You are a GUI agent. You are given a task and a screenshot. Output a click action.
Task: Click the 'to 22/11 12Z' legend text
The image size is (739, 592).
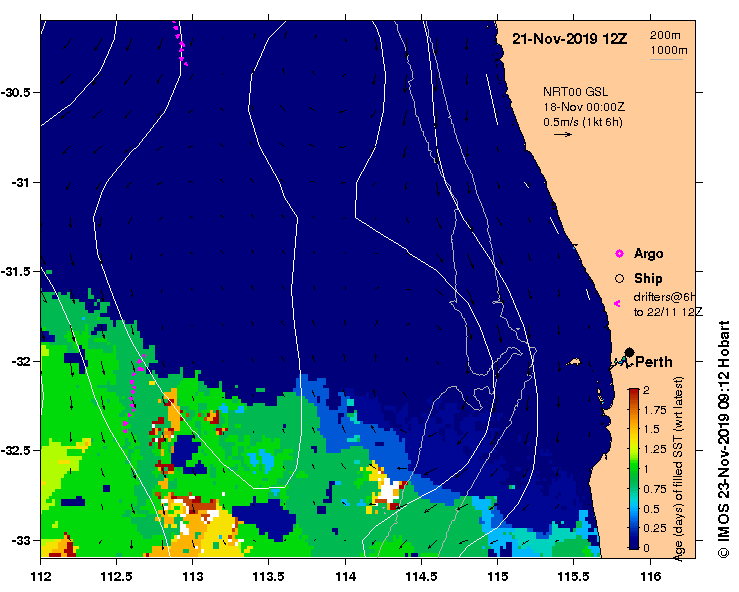click(x=668, y=312)
